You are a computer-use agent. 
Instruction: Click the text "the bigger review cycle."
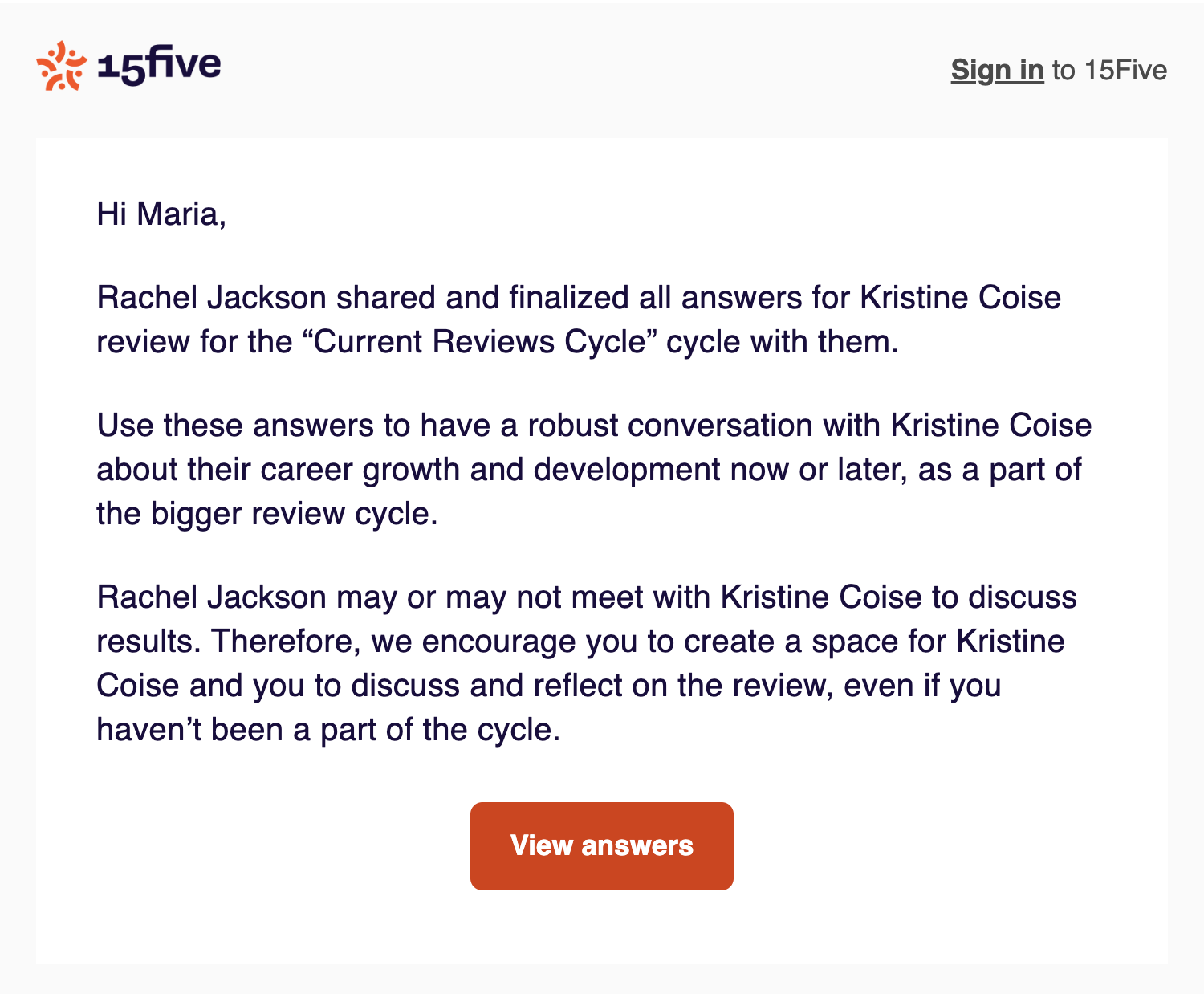click(267, 514)
